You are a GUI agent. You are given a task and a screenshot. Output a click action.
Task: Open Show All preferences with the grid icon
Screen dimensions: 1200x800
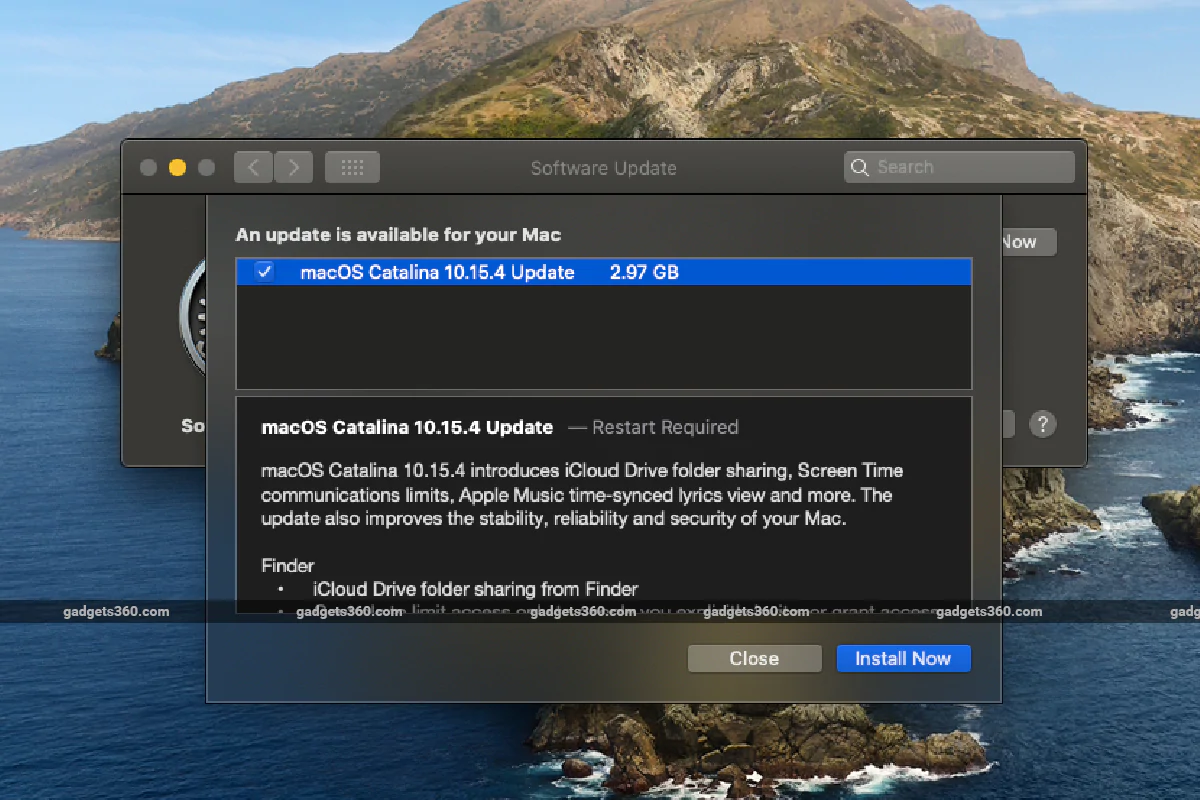[352, 167]
